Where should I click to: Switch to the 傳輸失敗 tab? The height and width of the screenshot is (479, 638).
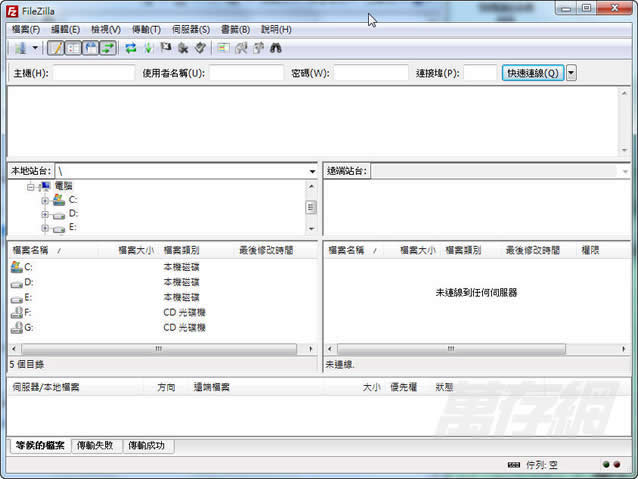tap(95, 446)
